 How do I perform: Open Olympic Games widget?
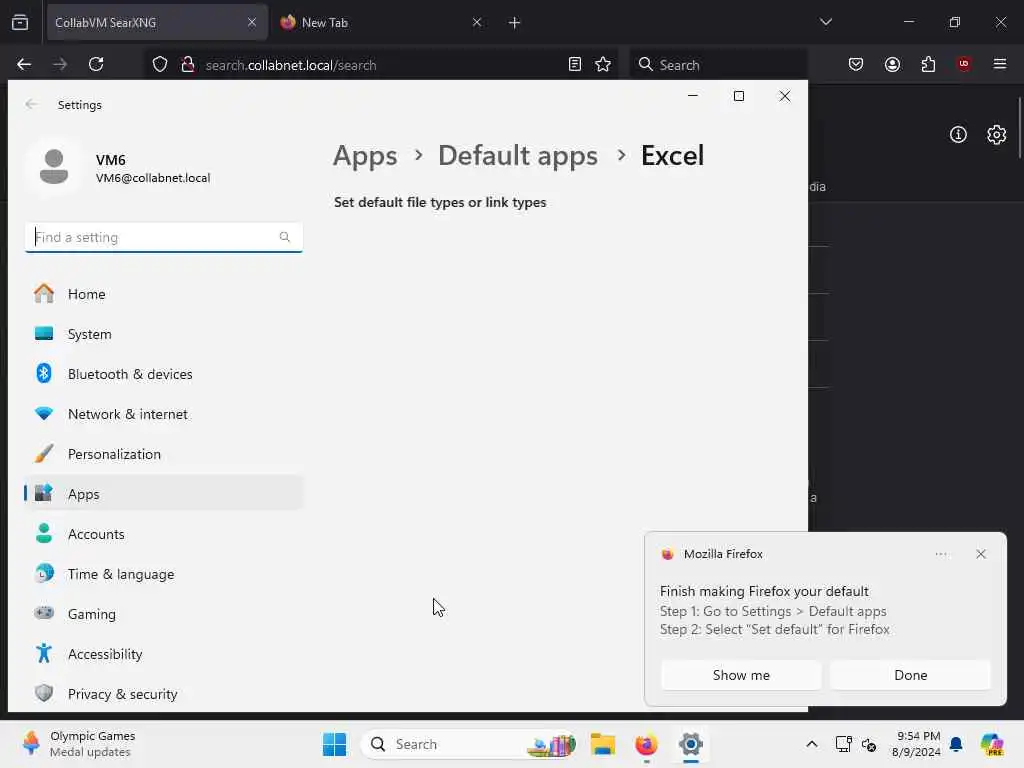(78, 744)
